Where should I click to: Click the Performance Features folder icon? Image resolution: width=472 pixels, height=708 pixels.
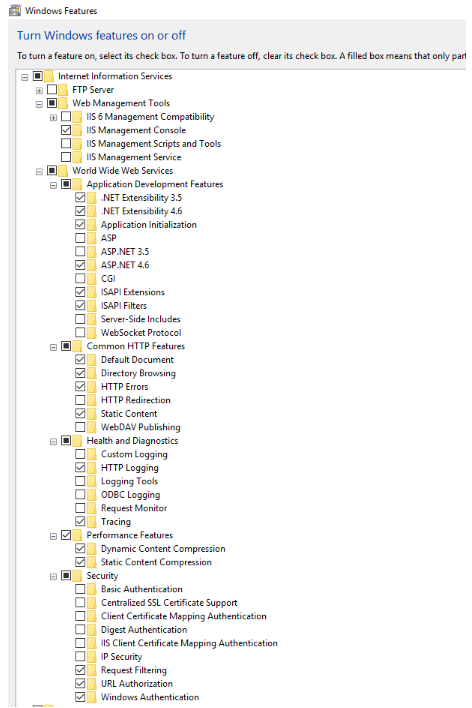click(78, 535)
